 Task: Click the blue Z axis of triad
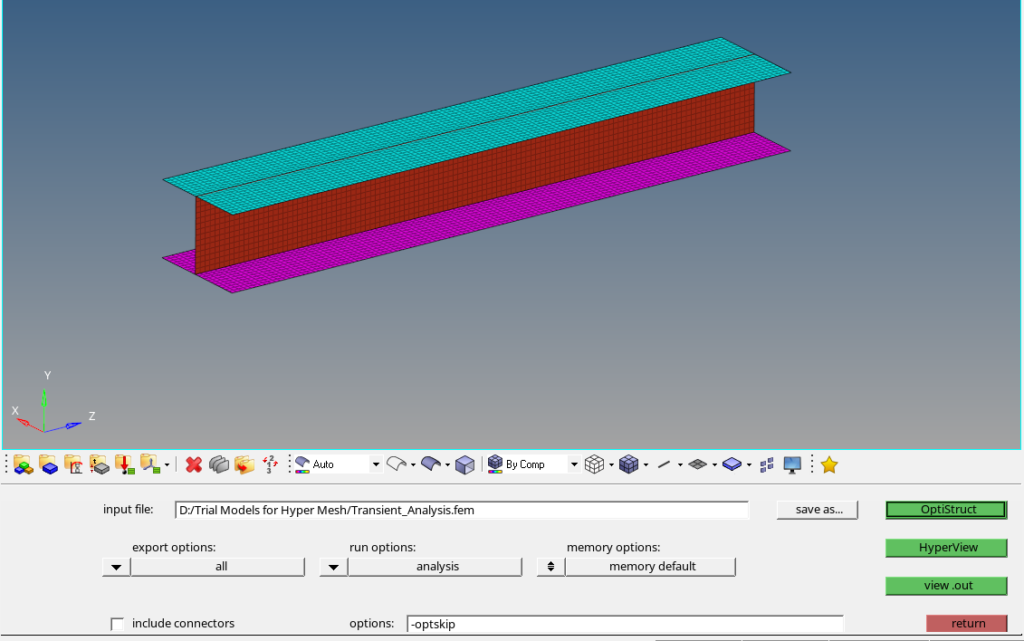[65, 427]
